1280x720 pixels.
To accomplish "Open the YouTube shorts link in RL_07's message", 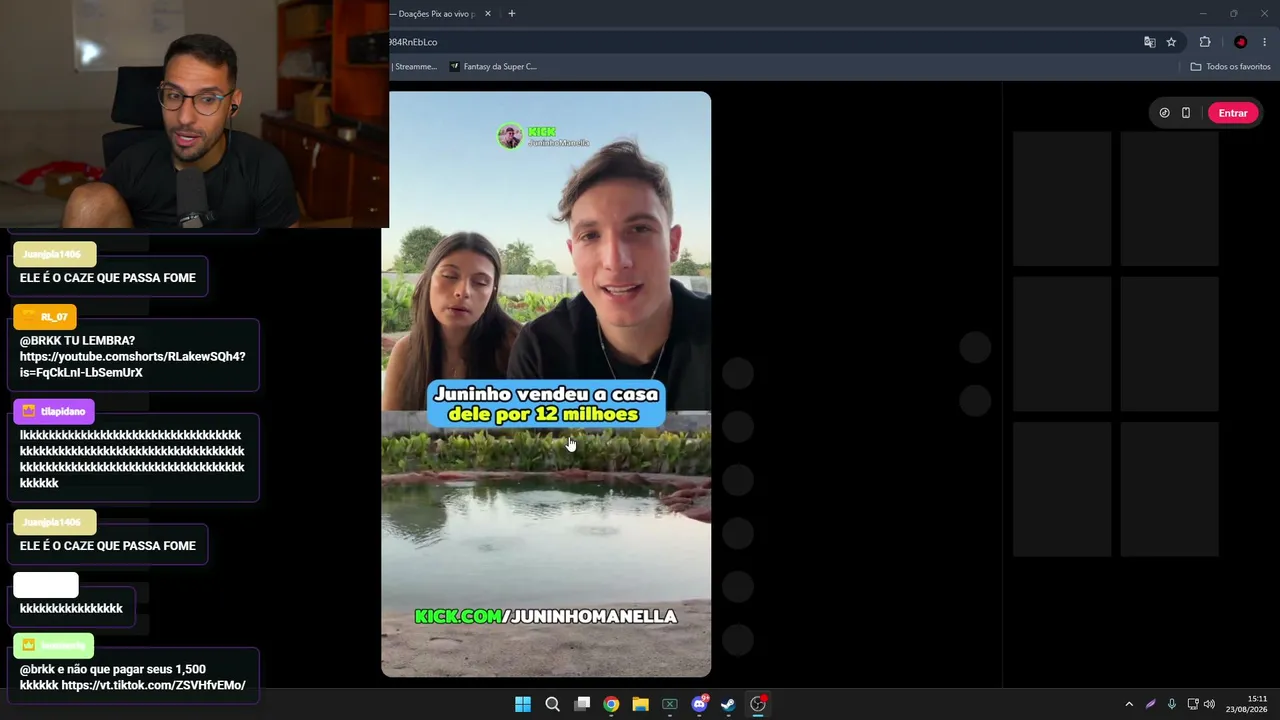I will (x=132, y=364).
